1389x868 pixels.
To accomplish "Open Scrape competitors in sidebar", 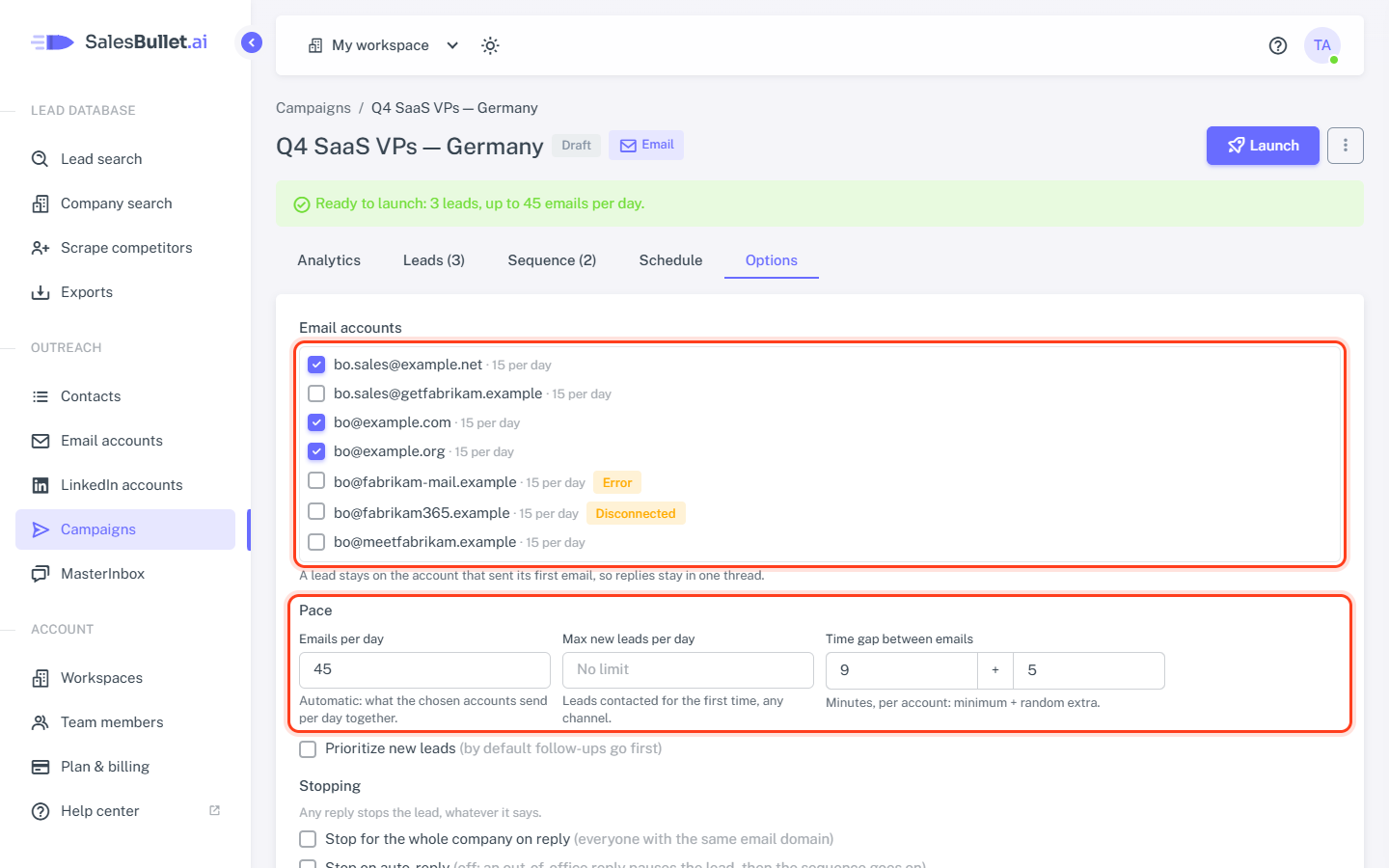I will click(x=125, y=248).
